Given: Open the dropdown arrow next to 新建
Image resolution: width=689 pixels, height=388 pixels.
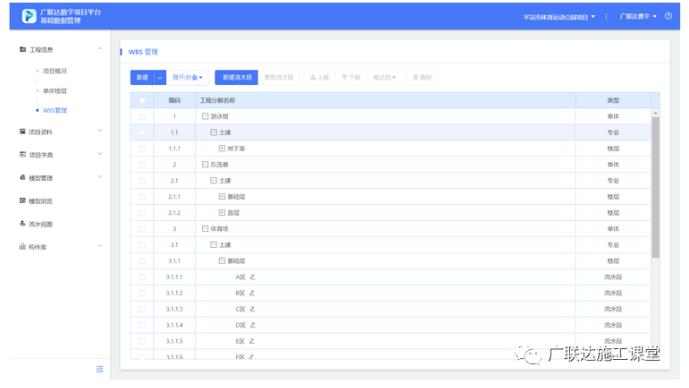Looking at the screenshot, I should pos(160,77).
